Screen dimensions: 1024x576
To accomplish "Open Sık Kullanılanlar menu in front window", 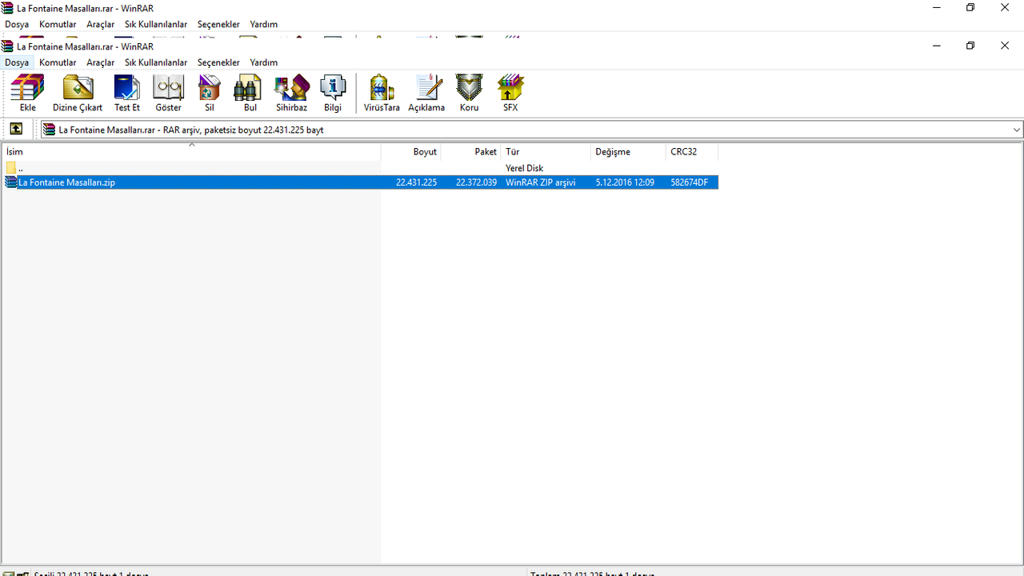I will (x=156, y=63).
